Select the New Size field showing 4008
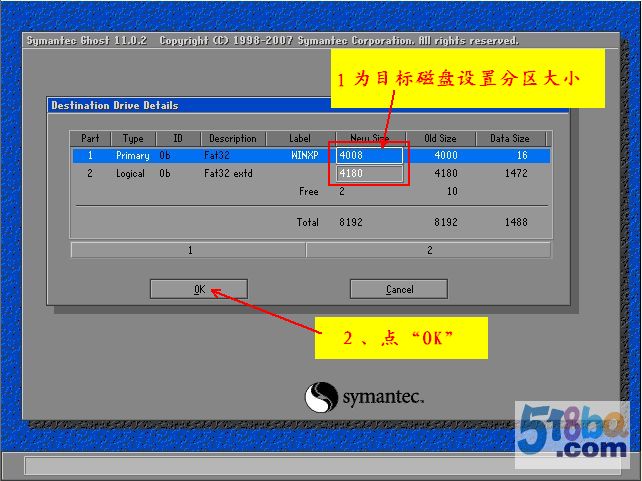The image size is (642, 481). point(369,155)
